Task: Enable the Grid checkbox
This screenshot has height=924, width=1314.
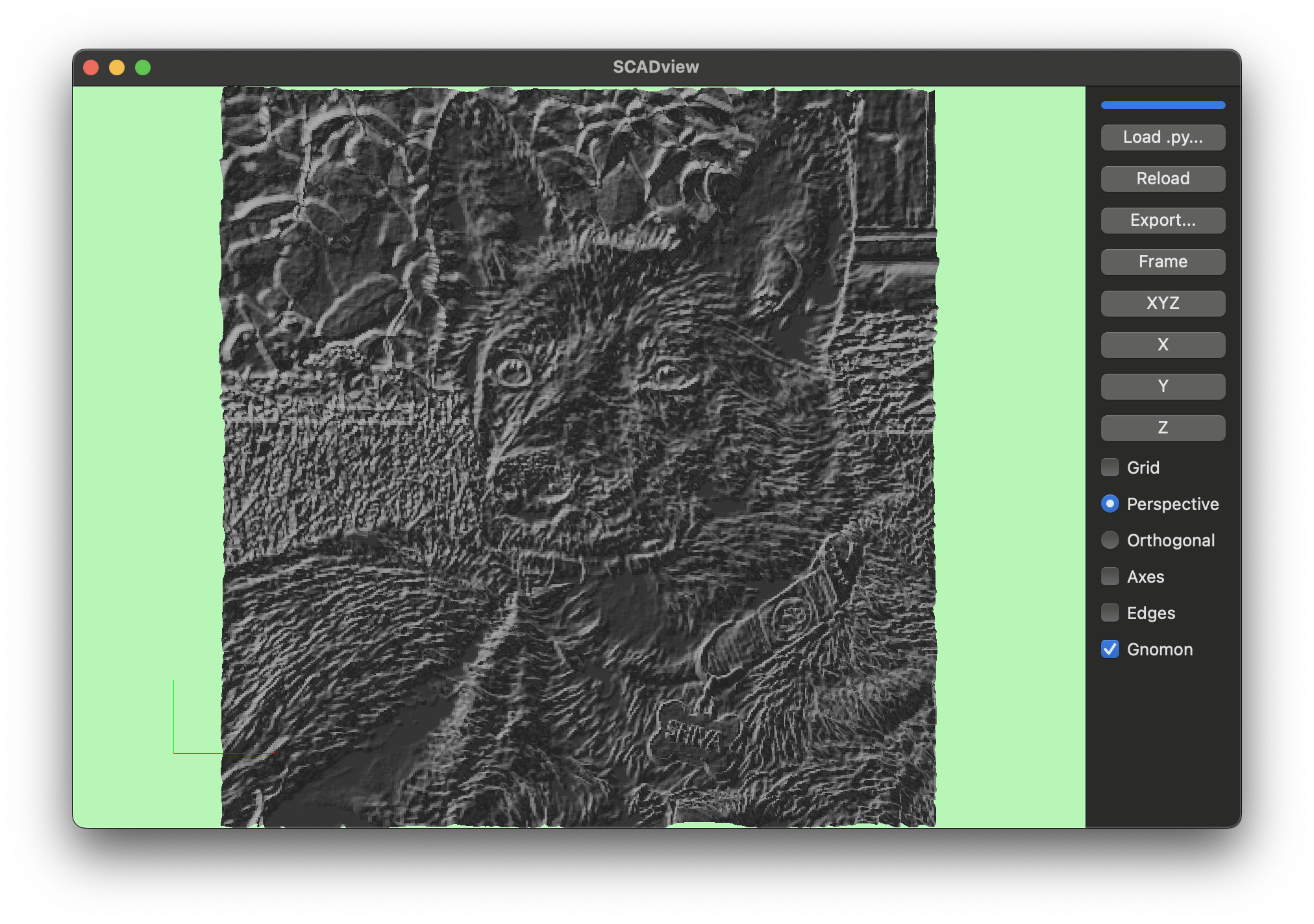Action: coord(1109,467)
